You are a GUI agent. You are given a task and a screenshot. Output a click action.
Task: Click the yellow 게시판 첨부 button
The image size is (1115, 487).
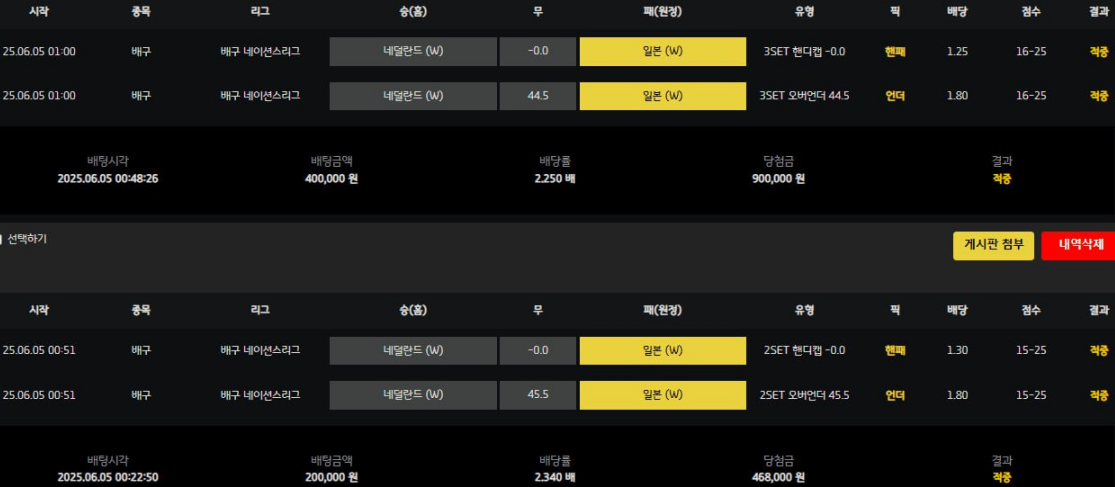993,245
